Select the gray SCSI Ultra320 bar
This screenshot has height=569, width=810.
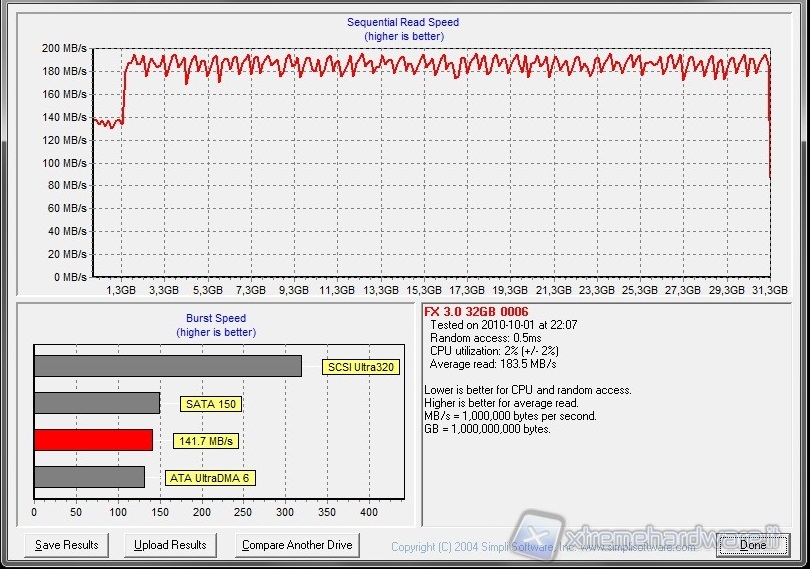click(x=167, y=366)
